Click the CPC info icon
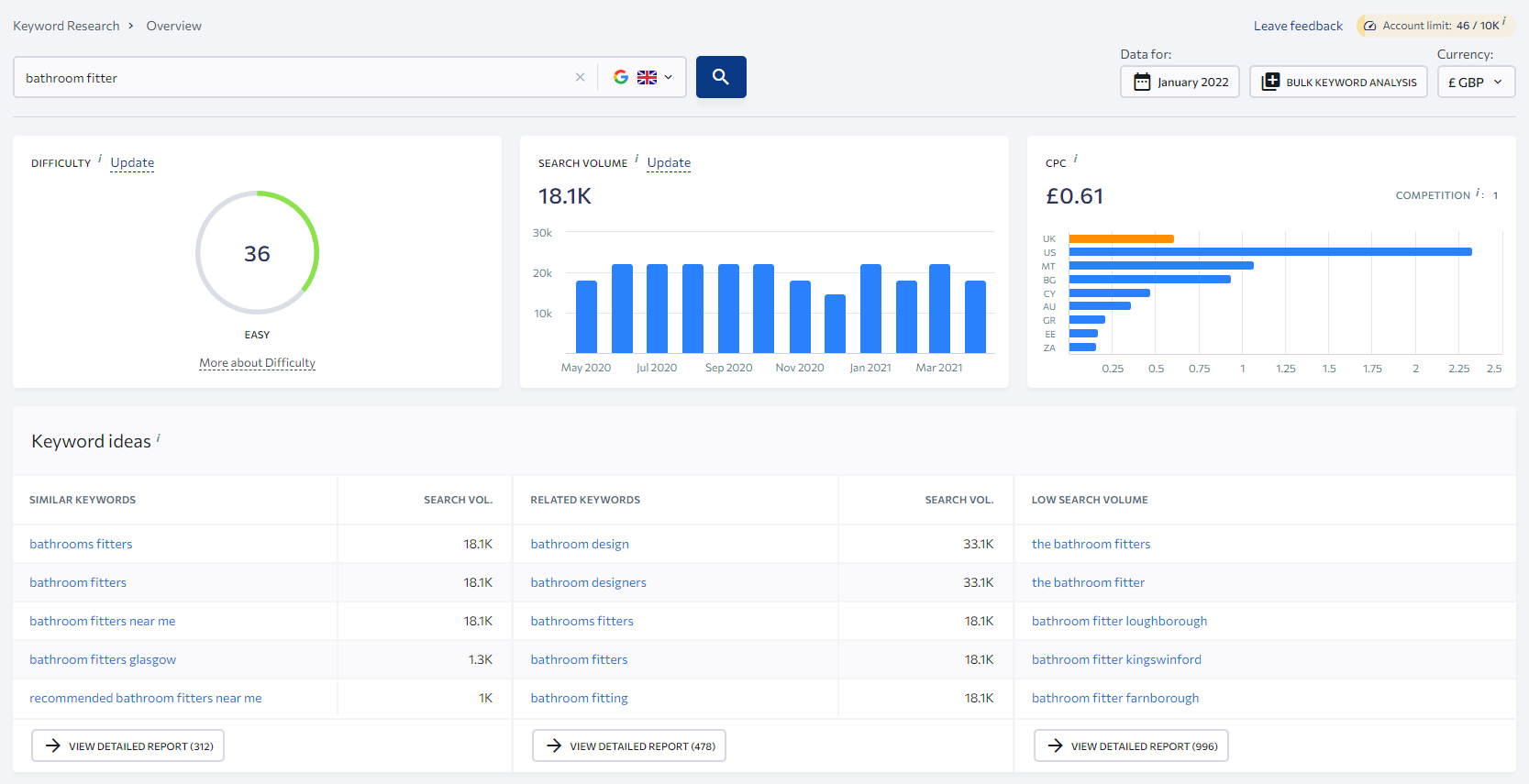The width and height of the screenshot is (1529, 784). pyautogui.click(x=1075, y=159)
